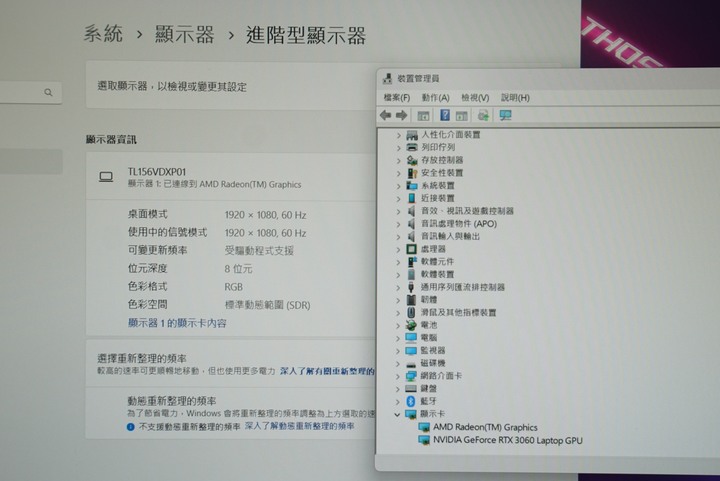Click Forward arrow in Device Manager toolbar
720x481 pixels.
[x=401, y=115]
